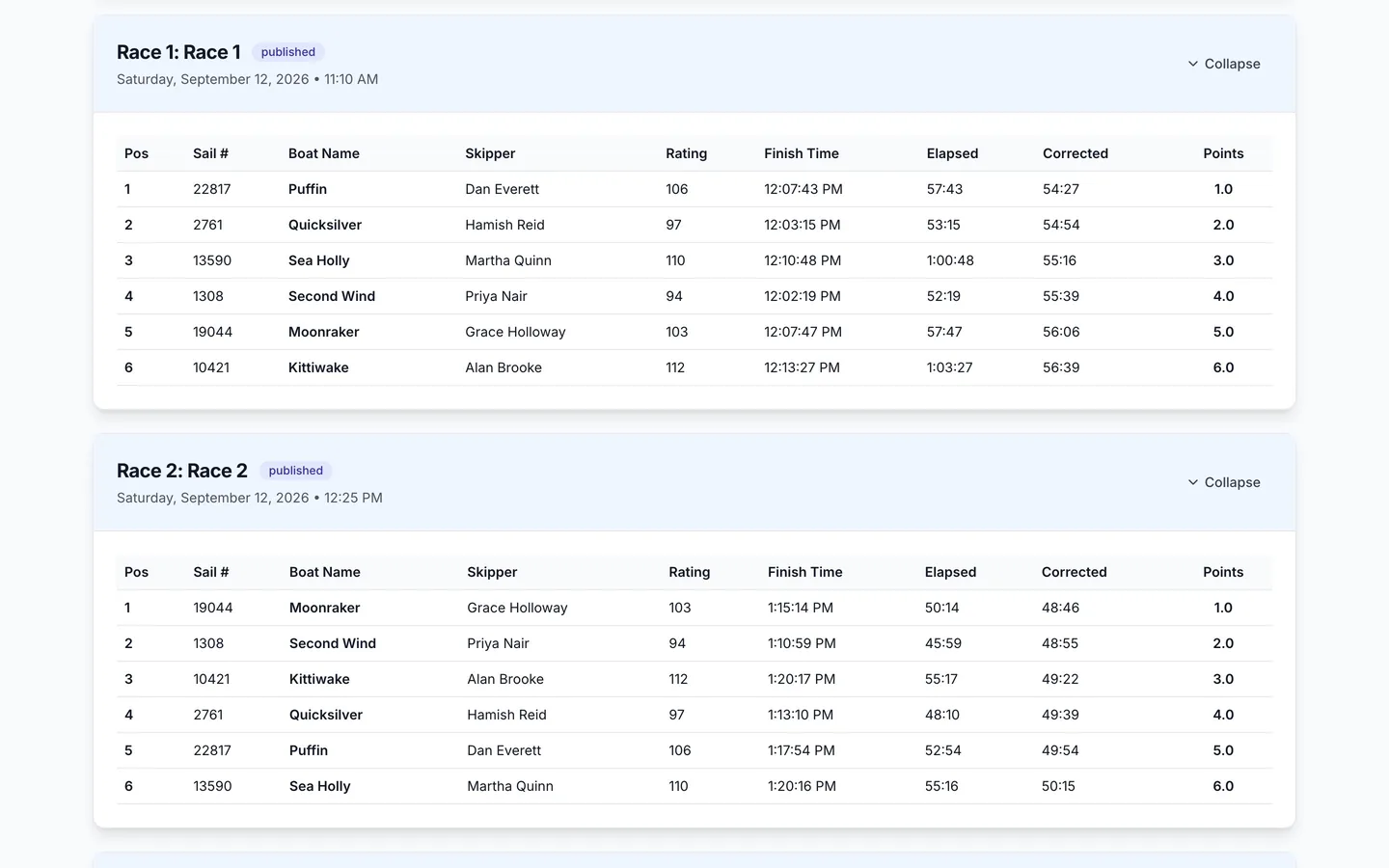Click finish time 1:15:14 PM
This screenshot has height=868, width=1389.
click(x=801, y=608)
